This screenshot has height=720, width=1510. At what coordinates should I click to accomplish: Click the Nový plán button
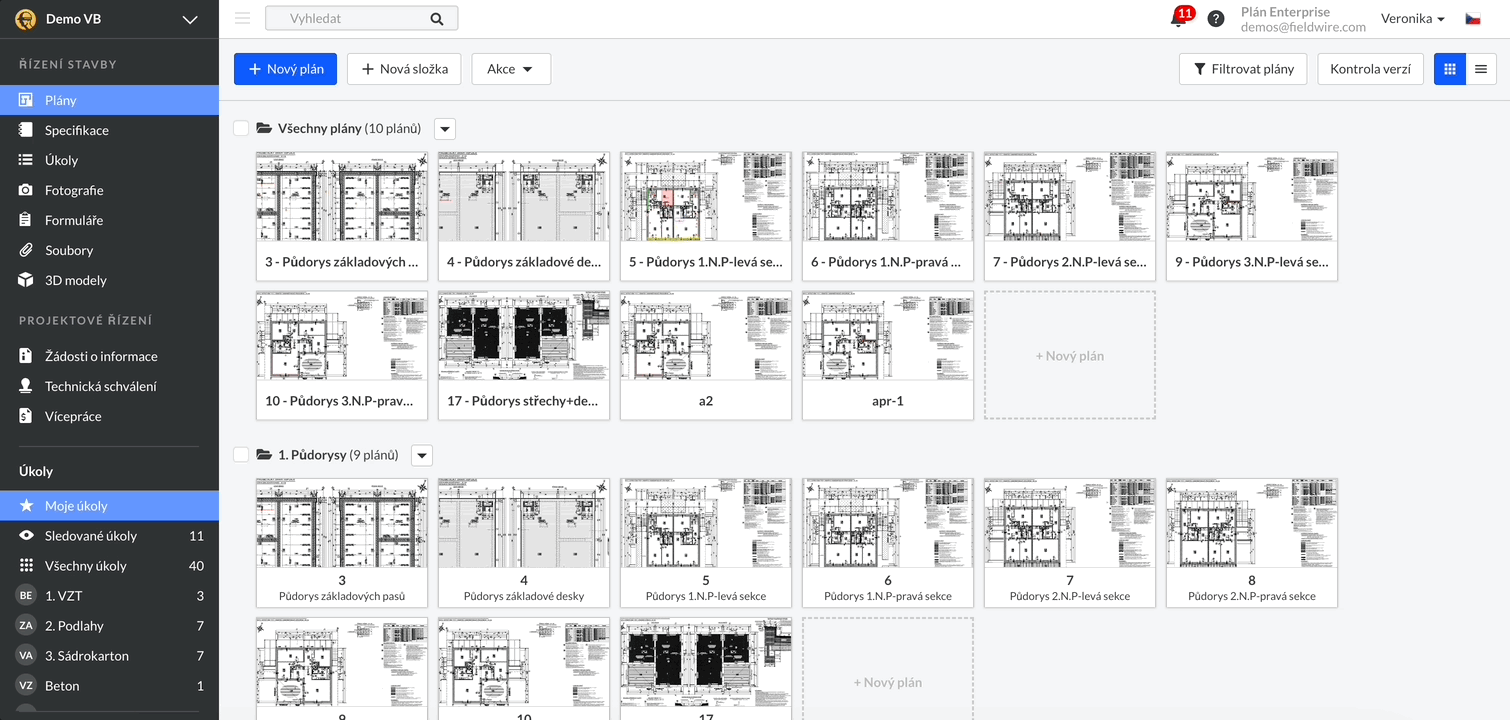(285, 69)
